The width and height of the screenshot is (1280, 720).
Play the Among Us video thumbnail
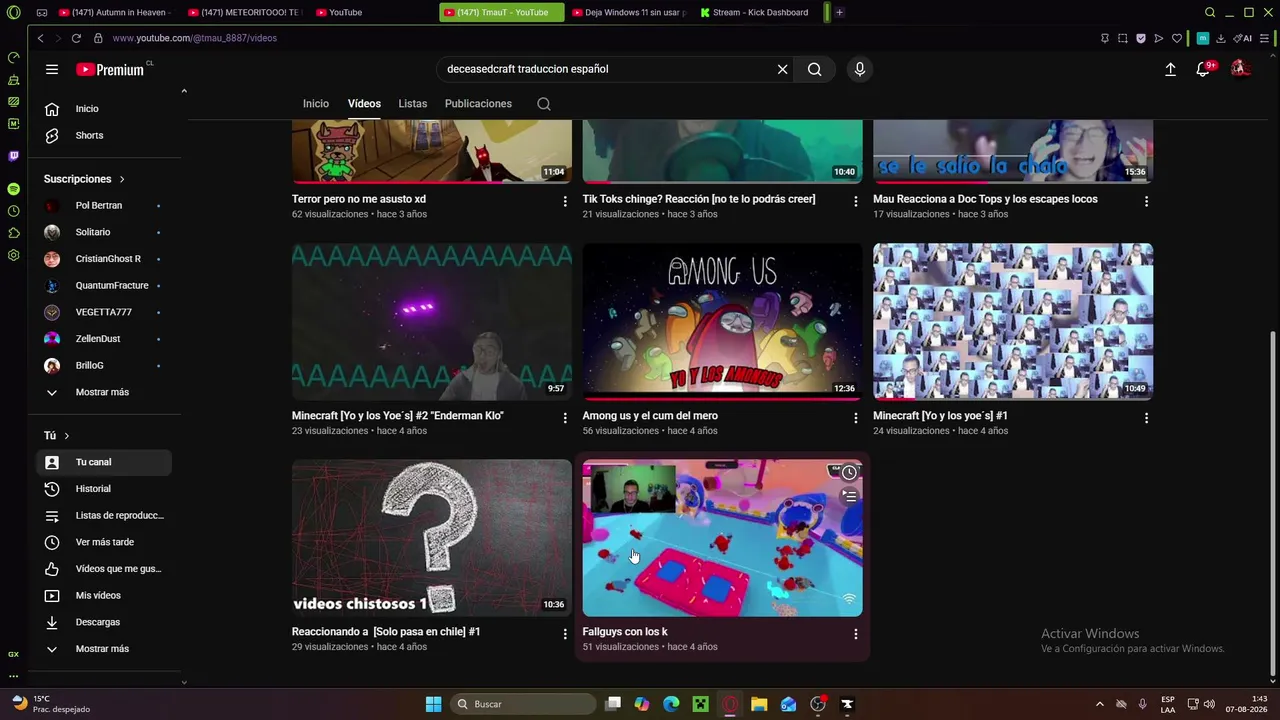click(722, 321)
